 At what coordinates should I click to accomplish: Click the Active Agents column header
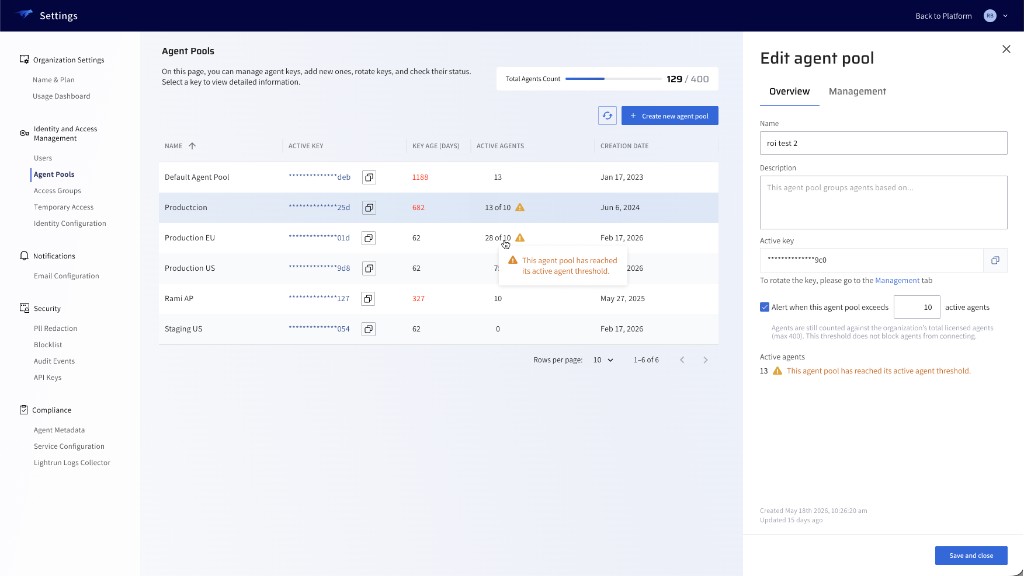[500, 146]
